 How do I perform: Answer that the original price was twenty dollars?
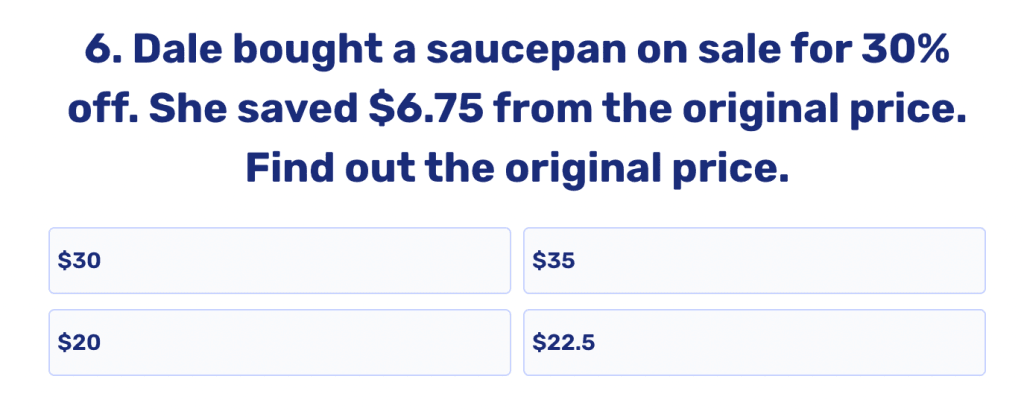click(x=279, y=343)
